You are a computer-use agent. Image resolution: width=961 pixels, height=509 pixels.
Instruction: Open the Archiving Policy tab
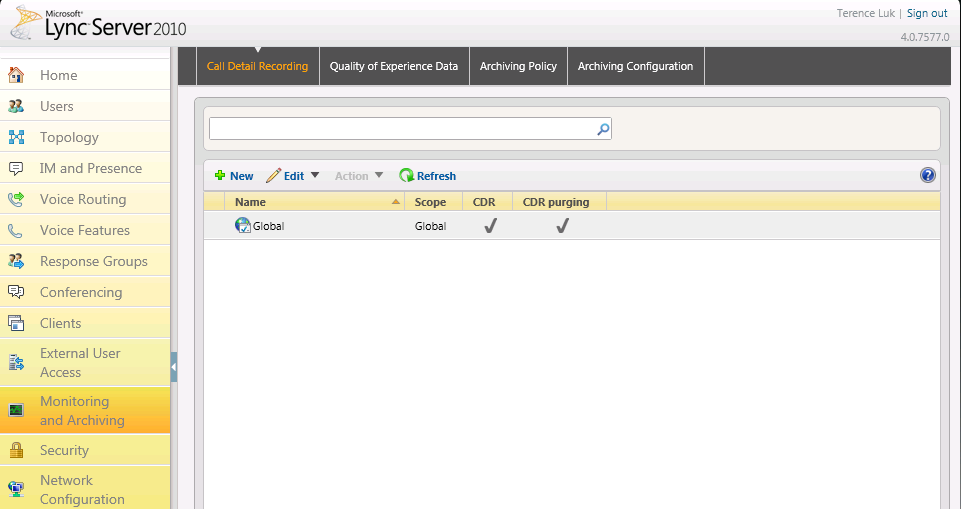click(518, 66)
